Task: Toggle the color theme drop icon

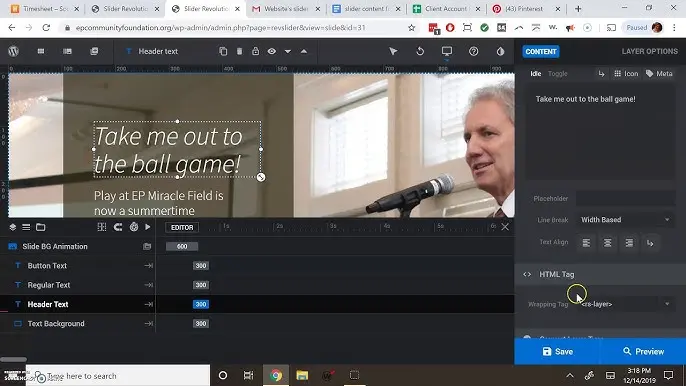Action: [500, 51]
